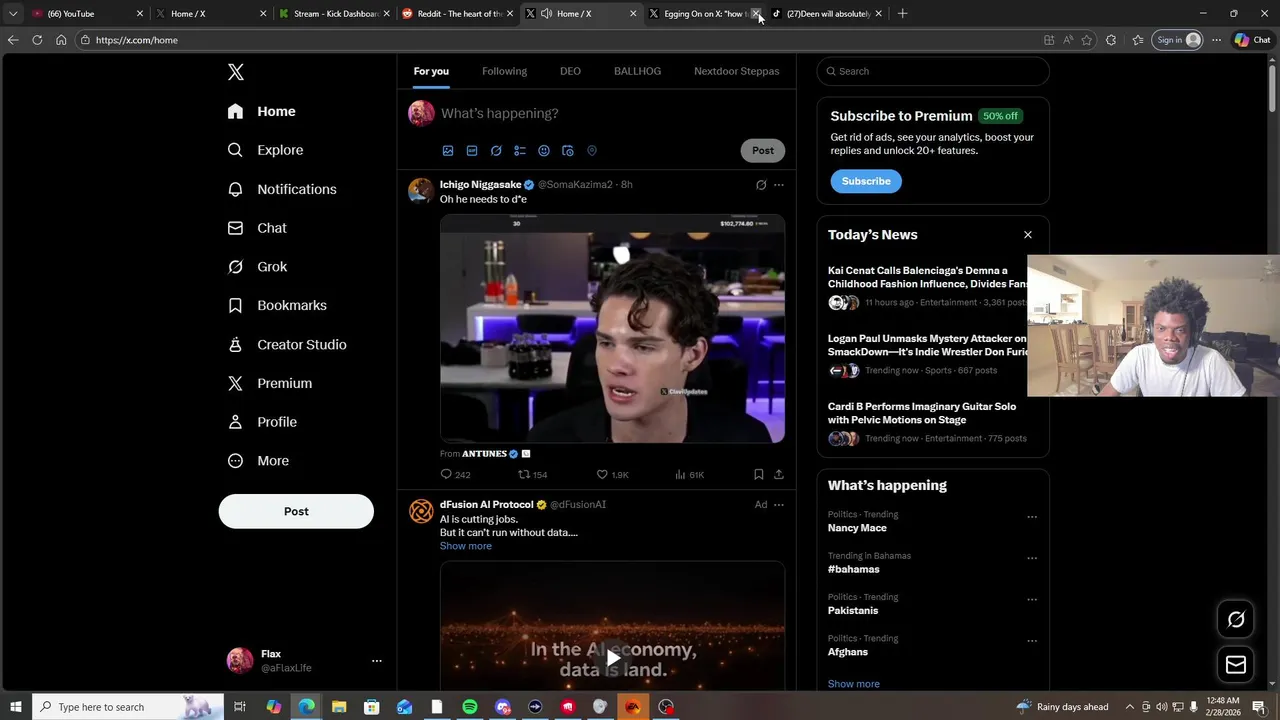Open File Explorer from the taskbar
This screenshot has height=720, width=1280.
(339, 707)
